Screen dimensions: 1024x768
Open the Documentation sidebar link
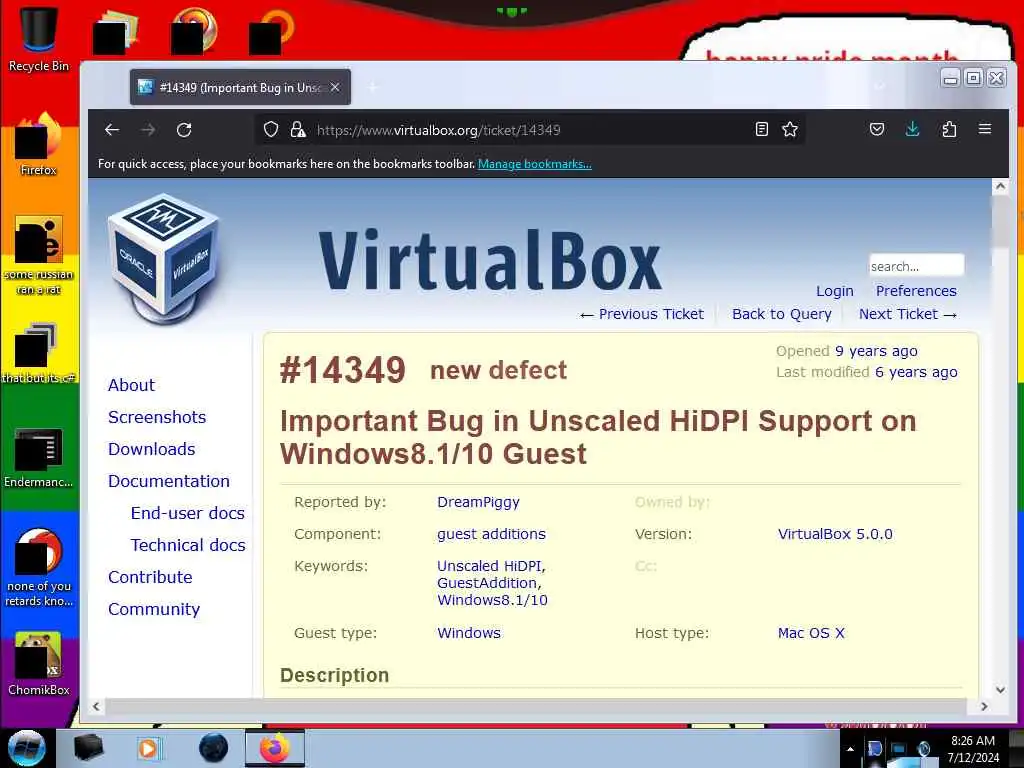click(x=168, y=481)
